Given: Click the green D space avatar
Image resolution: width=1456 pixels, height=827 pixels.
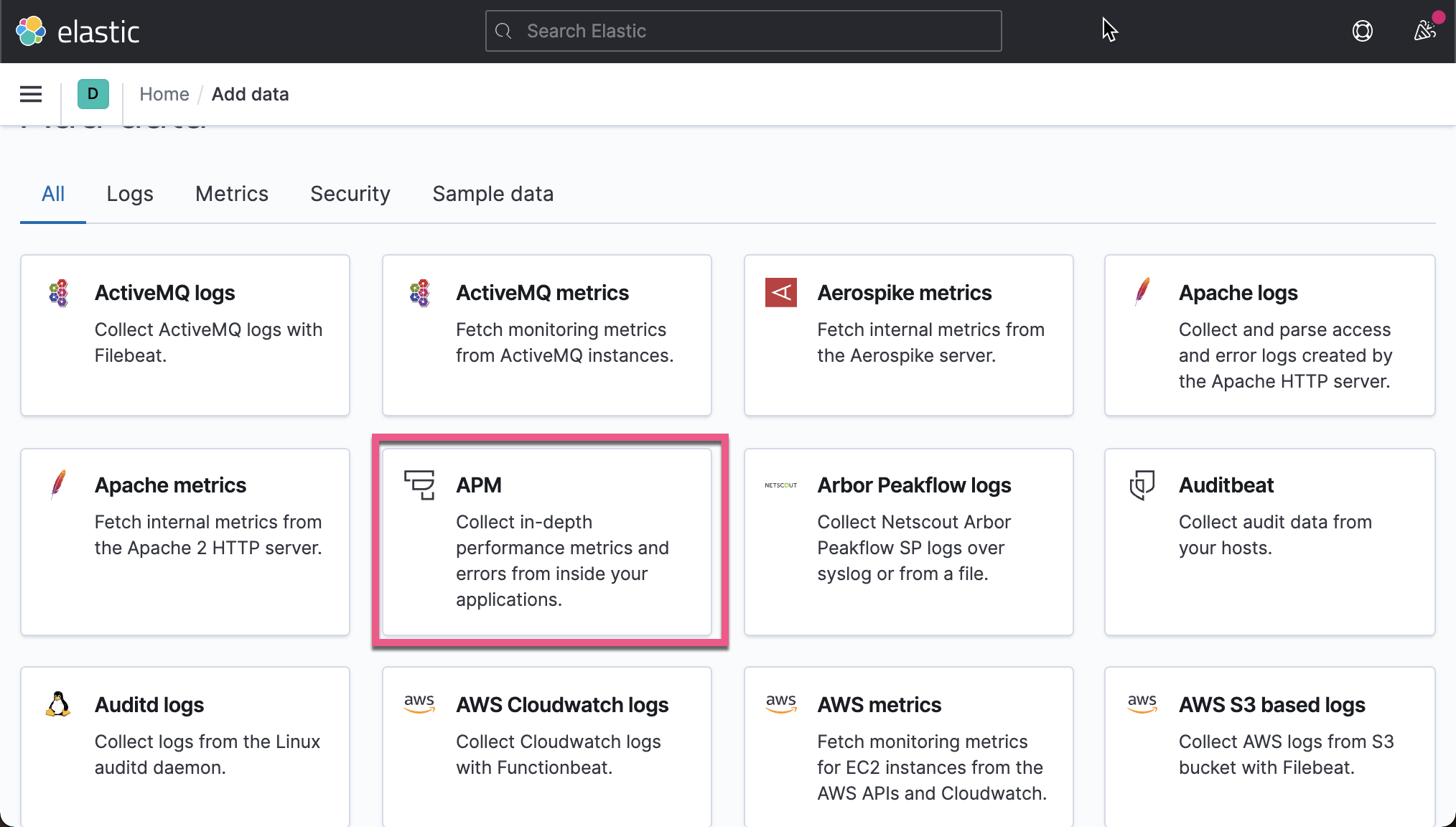Looking at the screenshot, I should click(93, 94).
